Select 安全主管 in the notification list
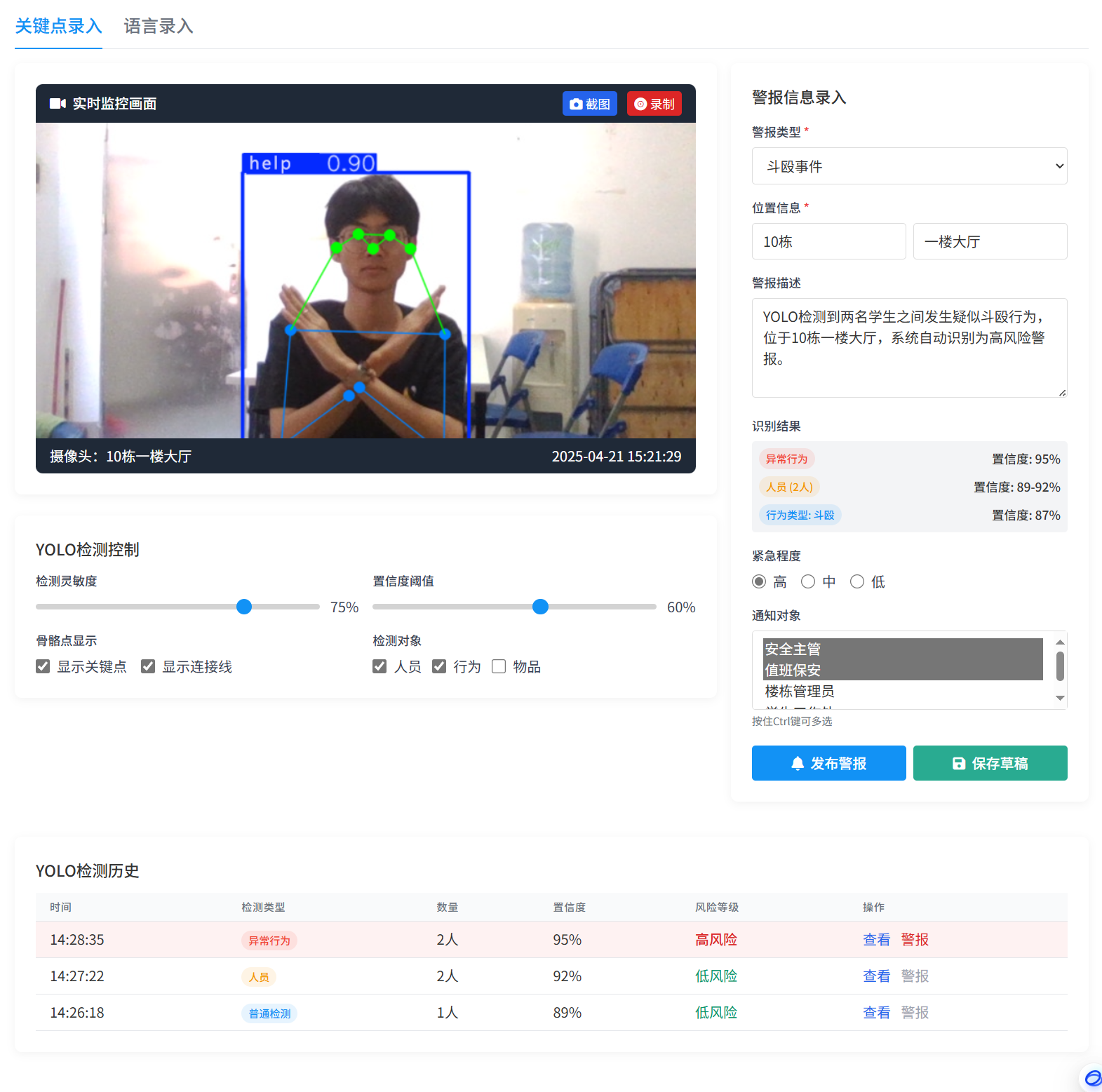The image size is (1102, 1092). 903,649
